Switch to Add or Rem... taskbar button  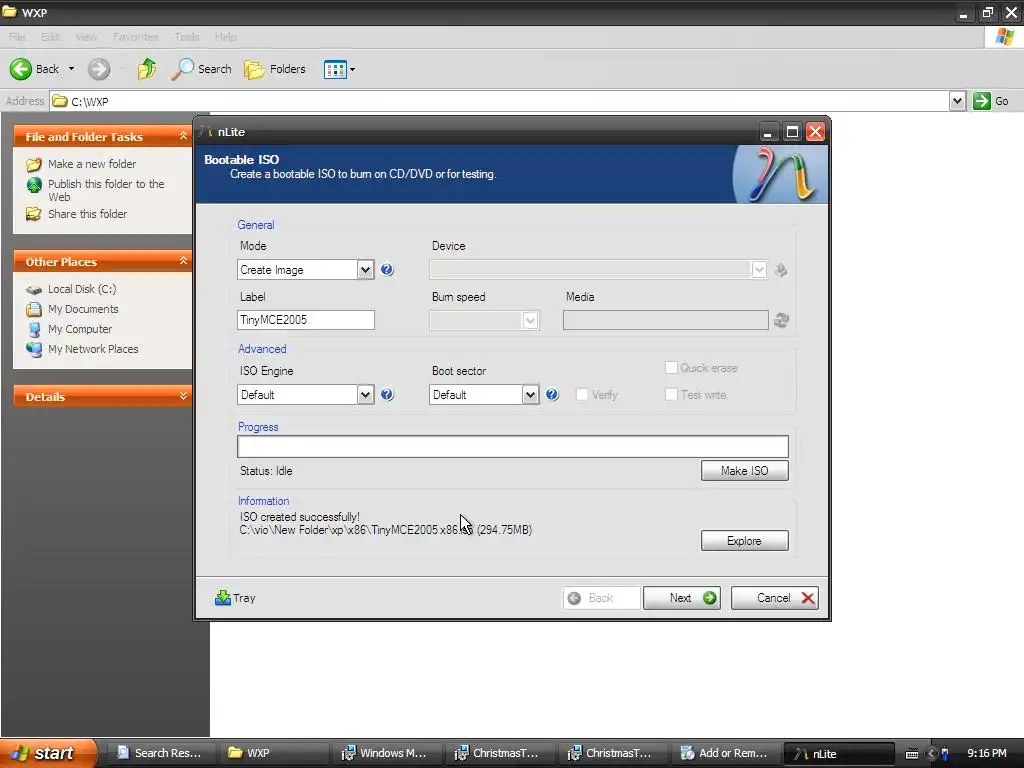click(x=726, y=753)
